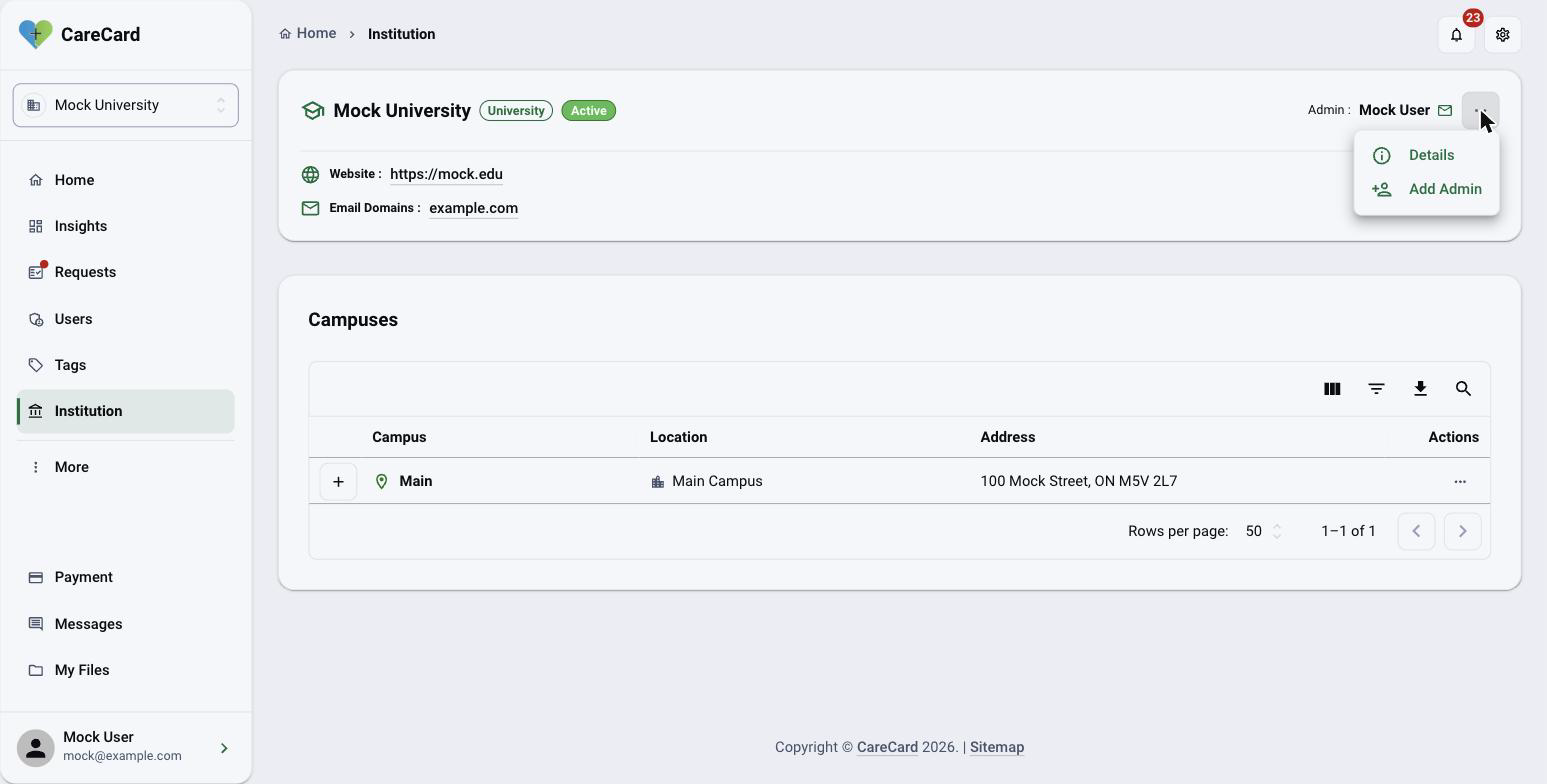
Task: Open the CareCard footer link
Action: click(x=887, y=747)
